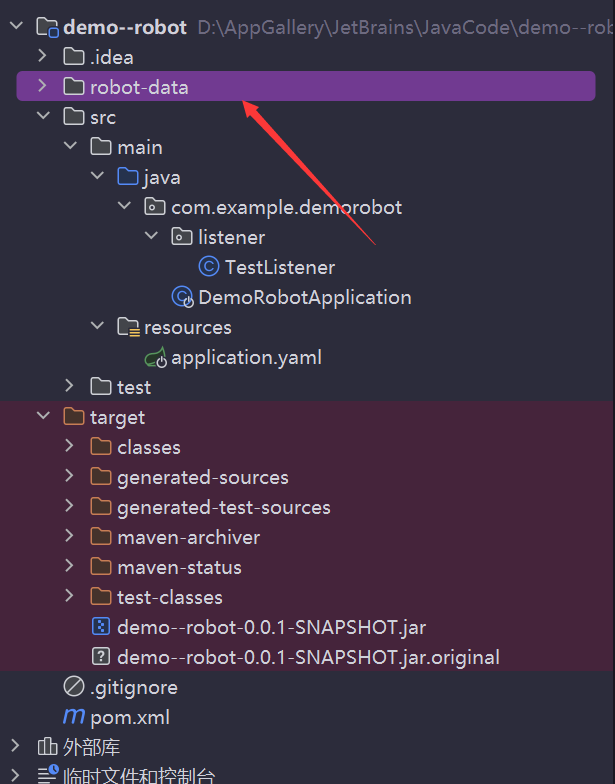Screen dimensions: 615x784
Task: Click the resources folder icon
Action: click(128, 327)
